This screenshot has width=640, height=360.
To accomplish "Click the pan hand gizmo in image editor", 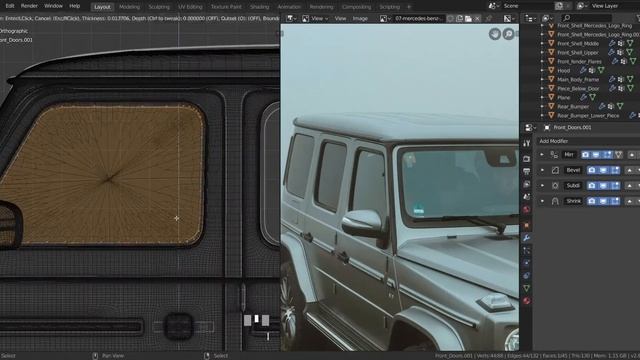I will click(x=495, y=34).
